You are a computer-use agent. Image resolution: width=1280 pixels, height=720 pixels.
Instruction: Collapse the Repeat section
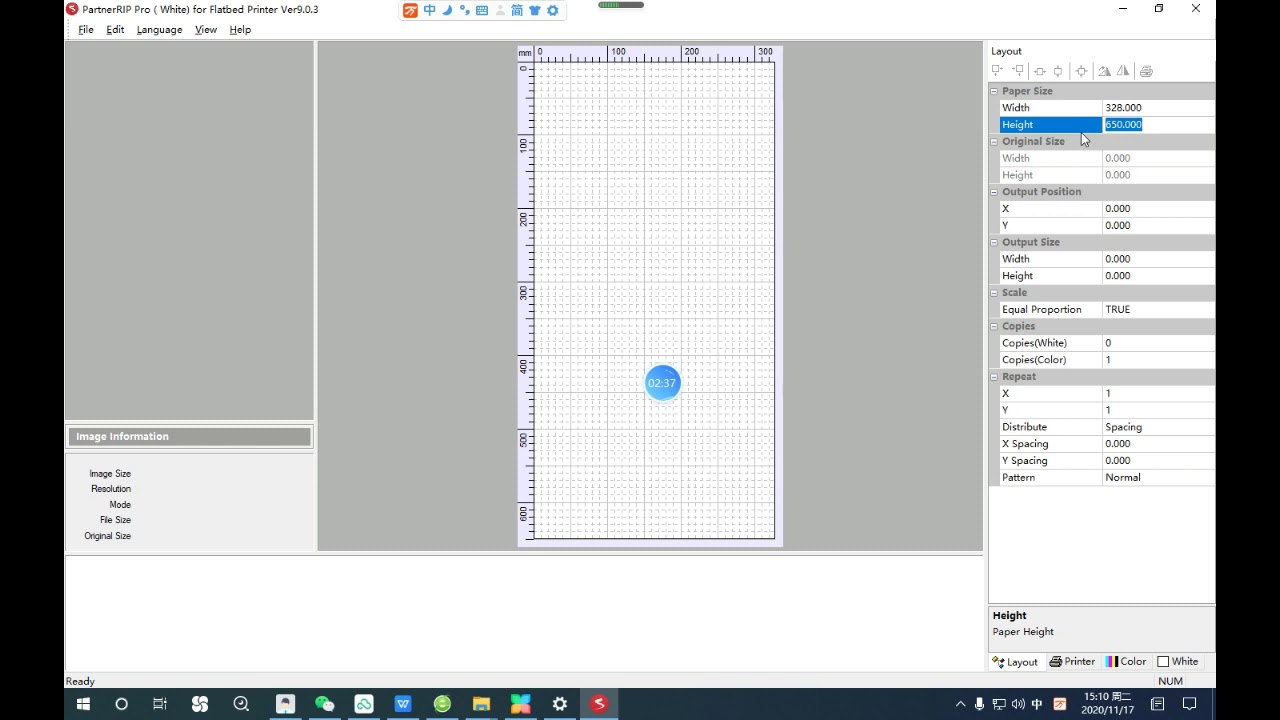(x=994, y=377)
